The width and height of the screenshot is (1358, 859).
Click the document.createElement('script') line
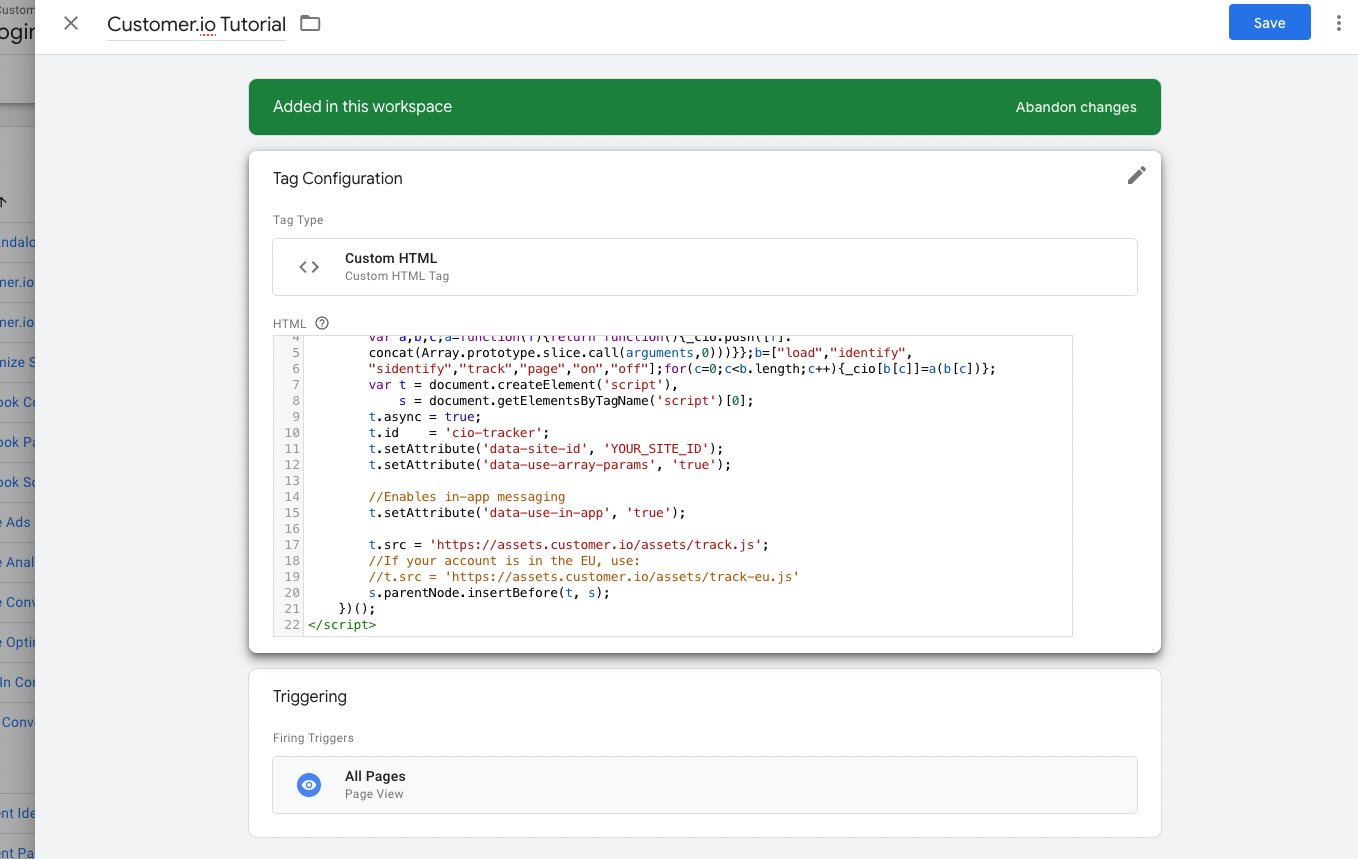pyautogui.click(x=524, y=385)
